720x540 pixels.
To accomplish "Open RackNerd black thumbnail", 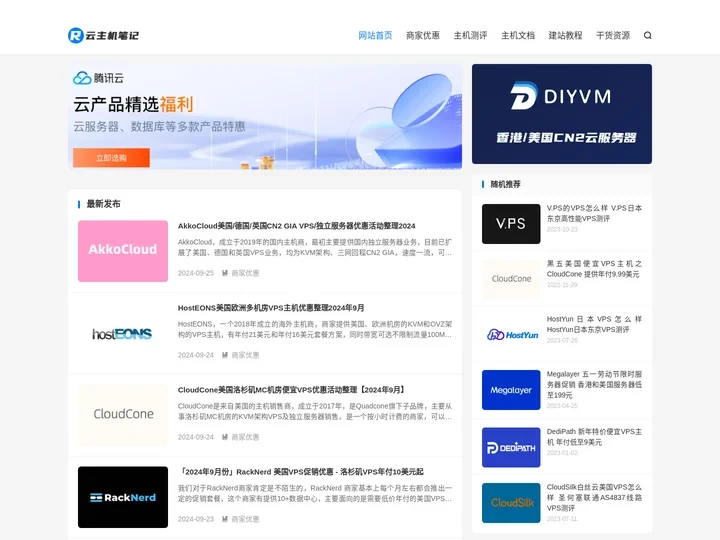I will pos(123,497).
